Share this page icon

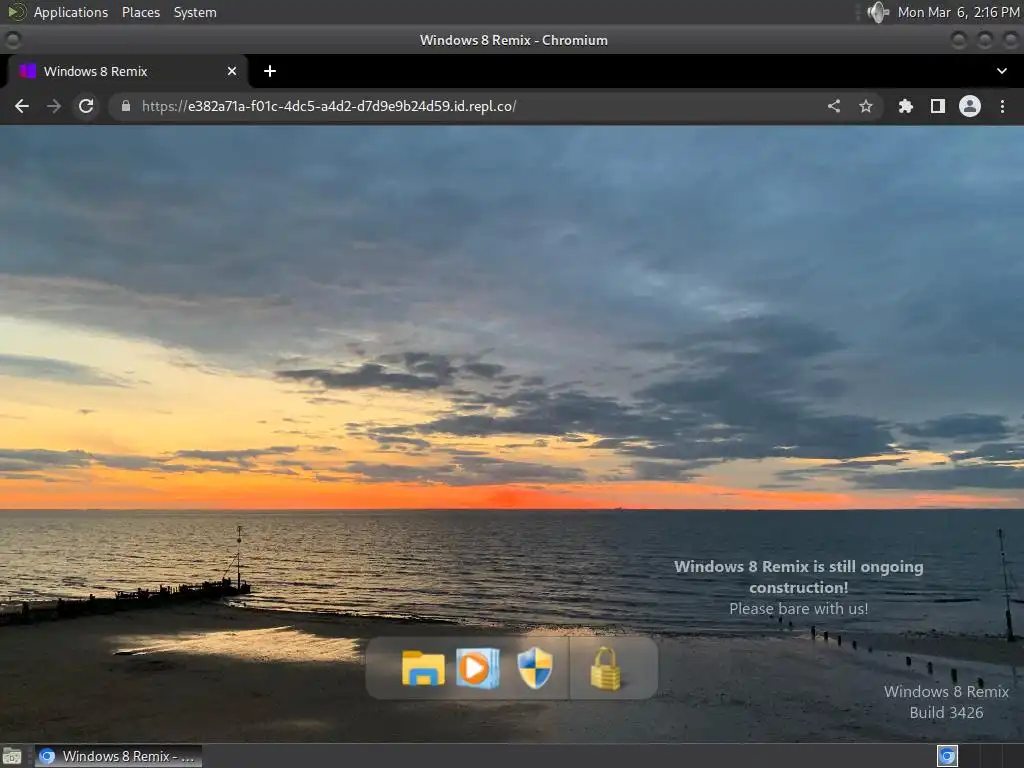(834, 106)
